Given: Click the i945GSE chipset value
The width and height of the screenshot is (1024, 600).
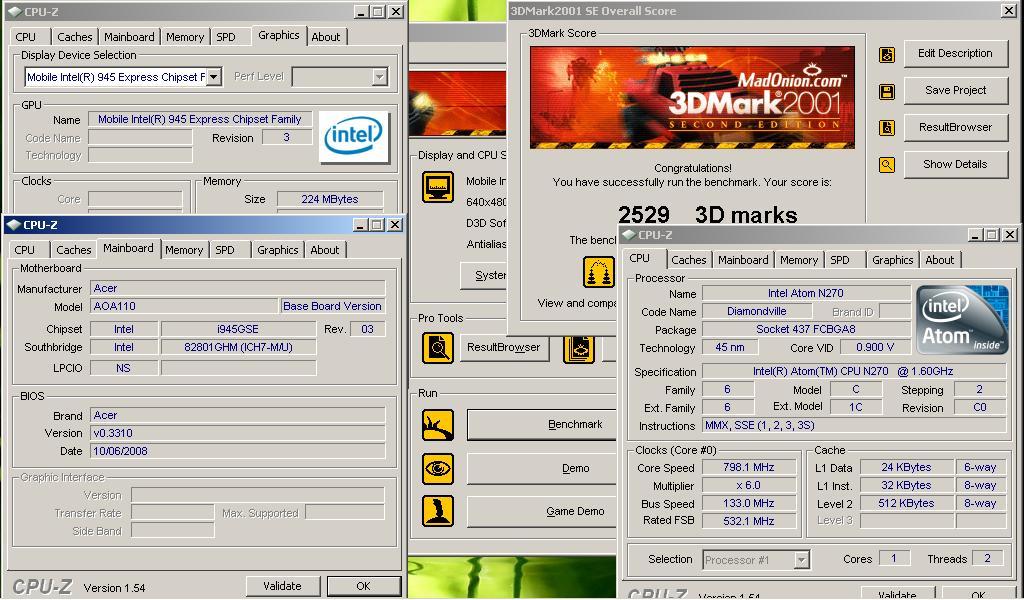Looking at the screenshot, I should (238, 329).
